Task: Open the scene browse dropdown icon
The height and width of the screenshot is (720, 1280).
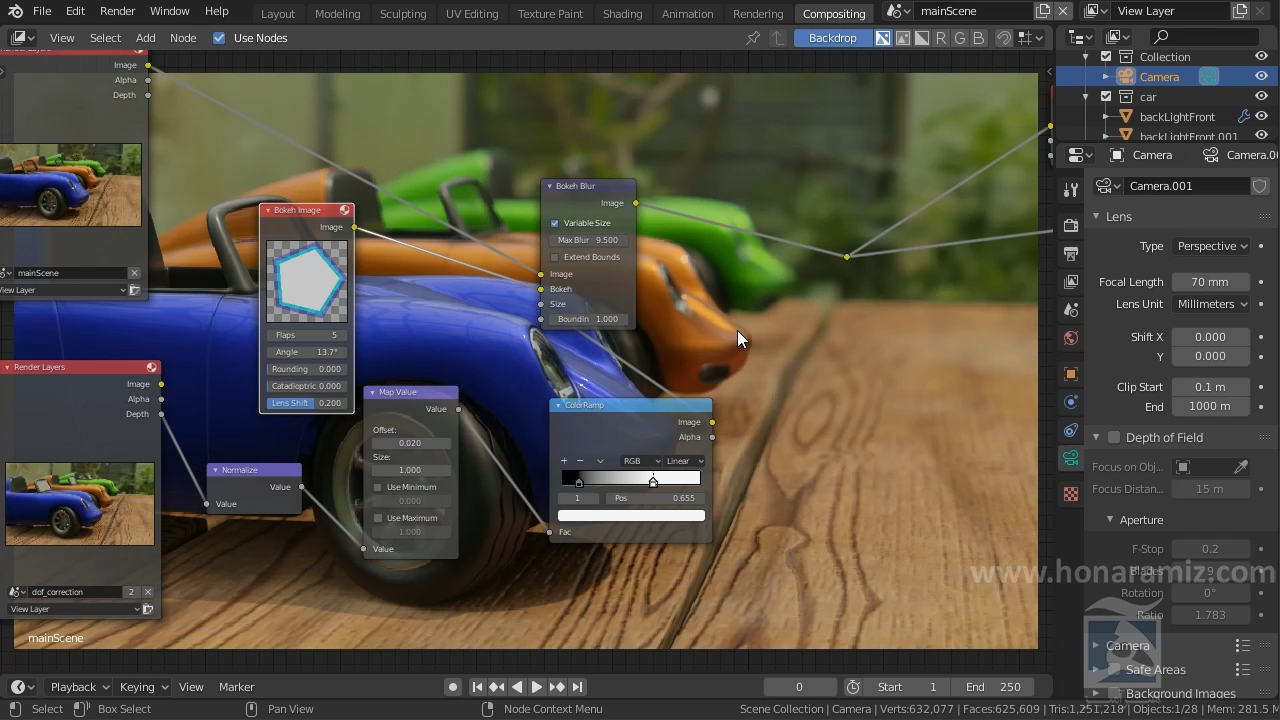Action: tap(899, 11)
